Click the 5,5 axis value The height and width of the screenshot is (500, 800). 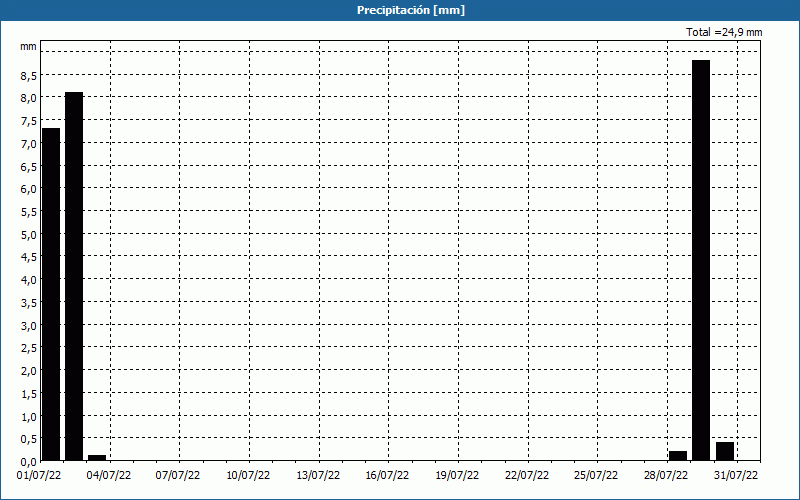pyautogui.click(x=29, y=212)
